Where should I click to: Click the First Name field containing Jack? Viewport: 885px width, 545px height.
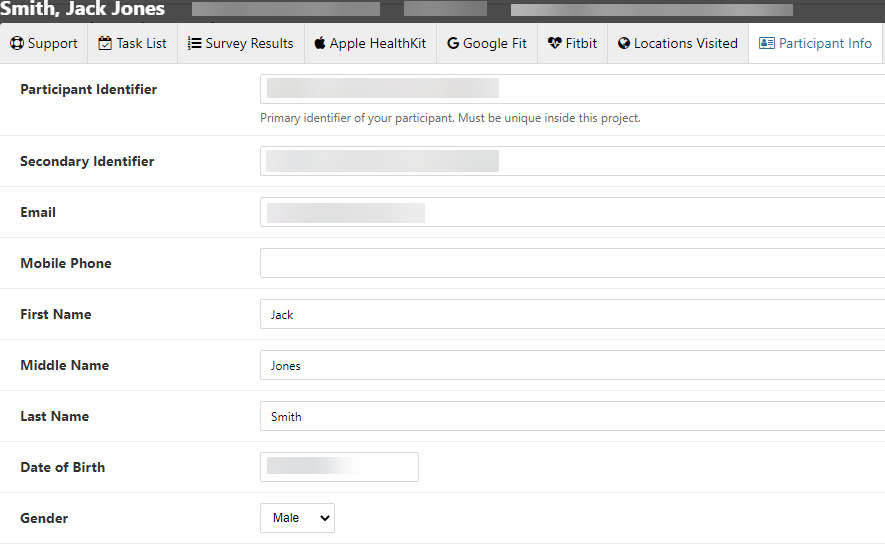pos(572,314)
